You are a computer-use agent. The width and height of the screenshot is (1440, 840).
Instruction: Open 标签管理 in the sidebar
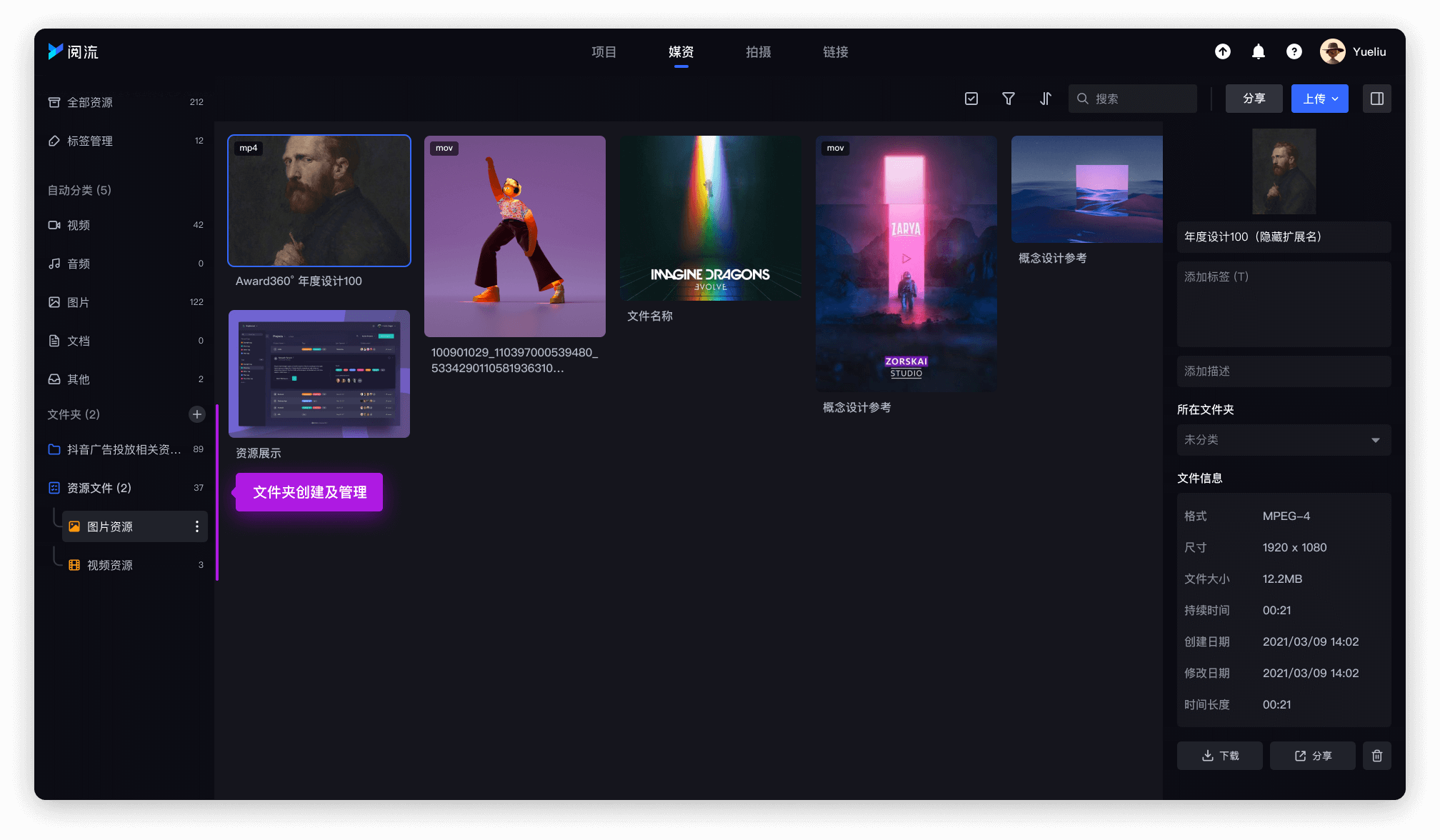click(126, 141)
